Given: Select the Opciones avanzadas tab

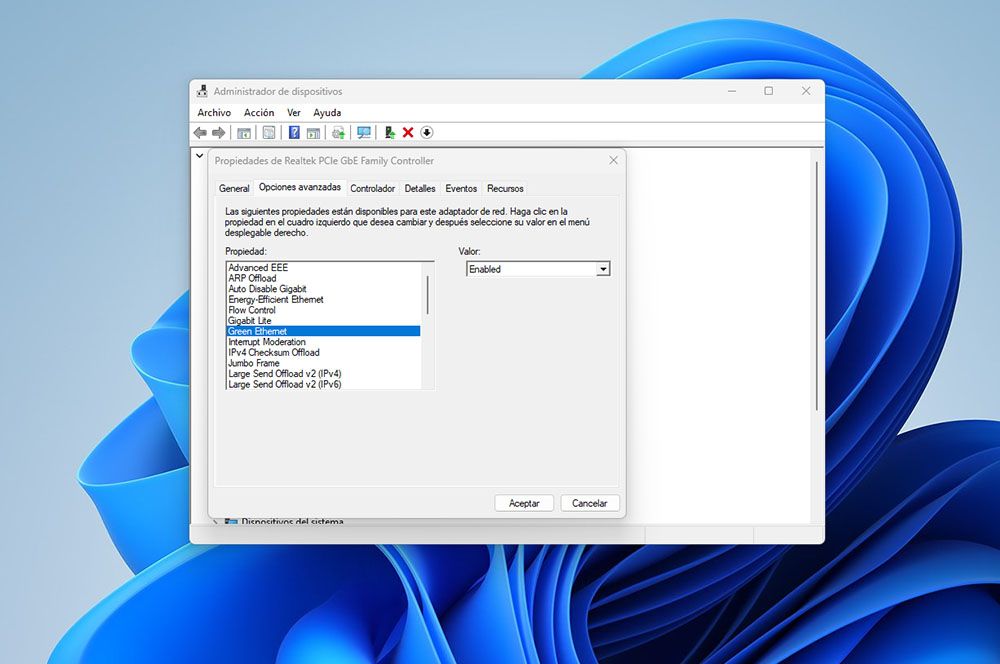Looking at the screenshot, I should tap(300, 187).
